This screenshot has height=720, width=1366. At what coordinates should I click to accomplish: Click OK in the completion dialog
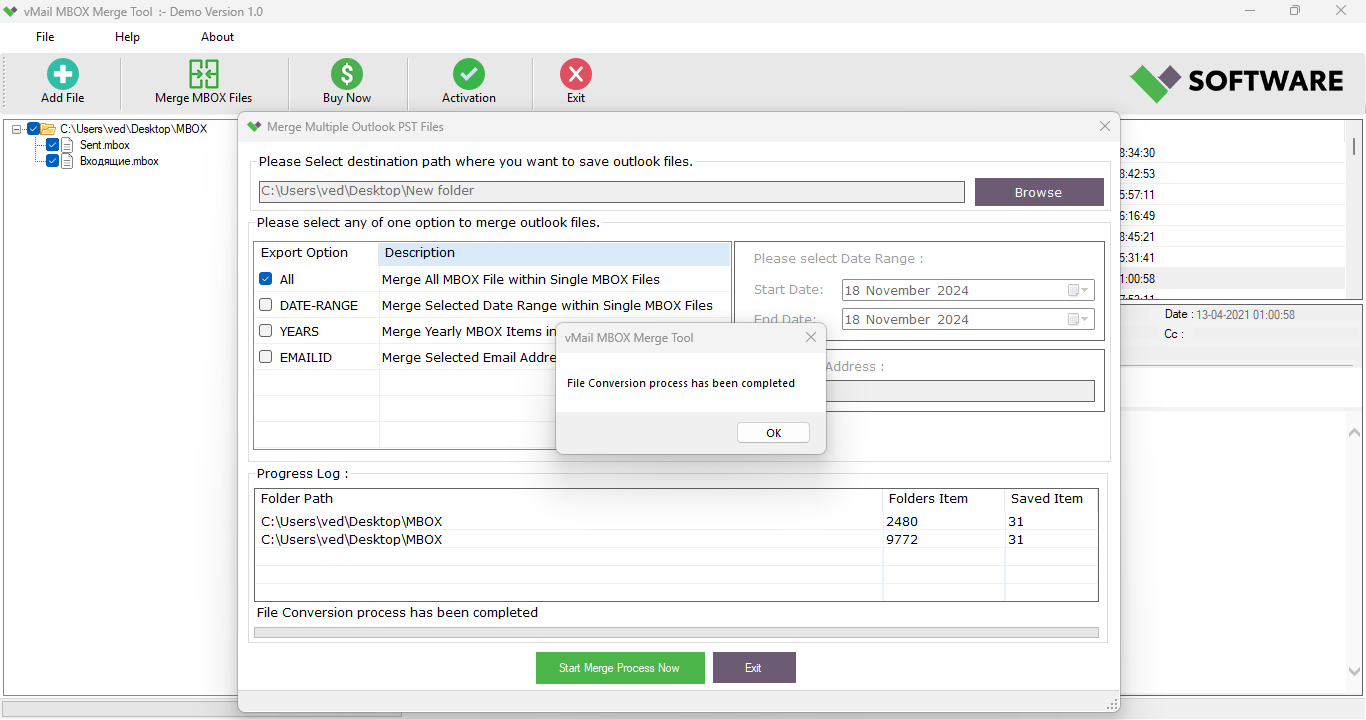click(x=773, y=433)
